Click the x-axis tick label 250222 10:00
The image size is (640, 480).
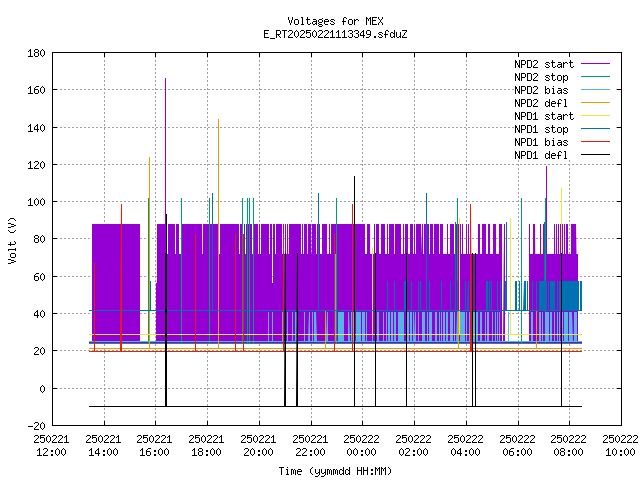tap(620, 446)
